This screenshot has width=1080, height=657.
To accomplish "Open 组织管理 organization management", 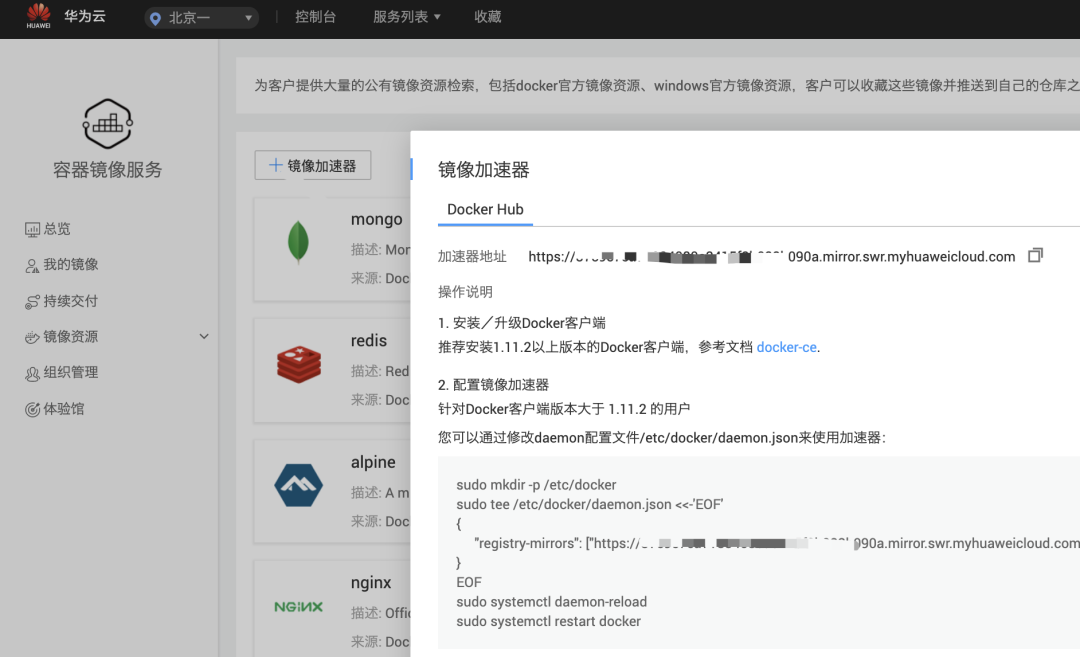I will [71, 373].
